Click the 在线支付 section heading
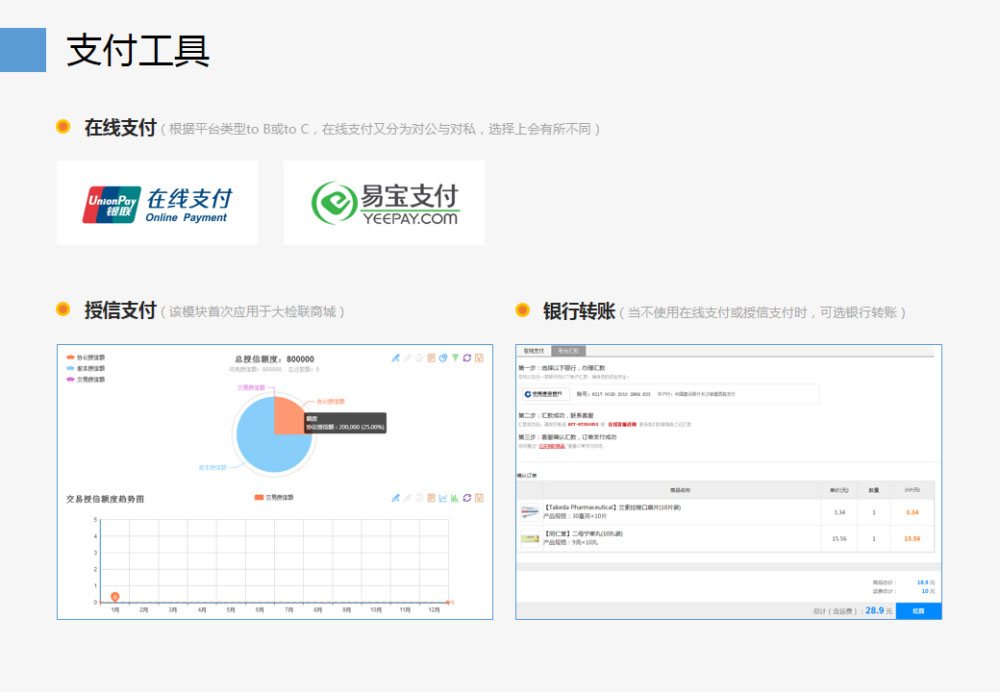Image resolution: width=1000 pixels, height=692 pixels. pyautogui.click(x=121, y=128)
